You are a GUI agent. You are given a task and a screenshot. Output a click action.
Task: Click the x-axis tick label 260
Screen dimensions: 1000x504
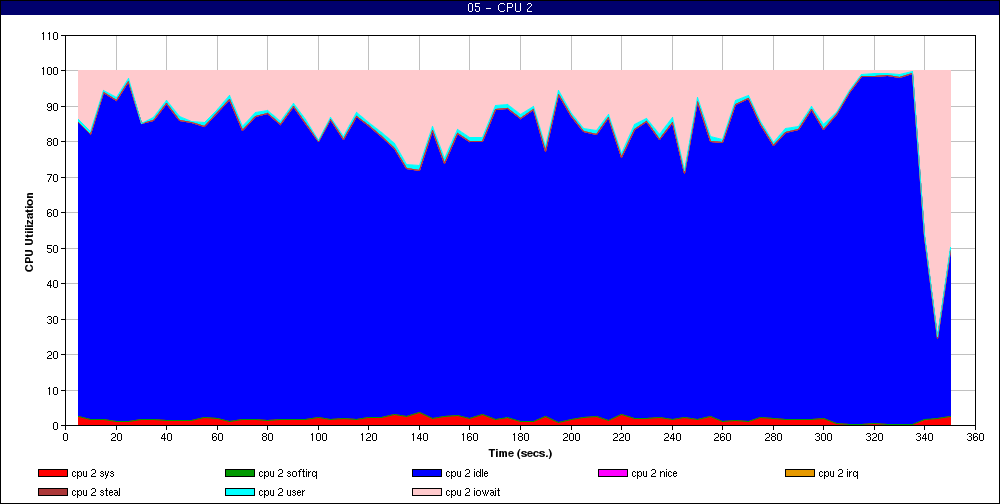(x=723, y=437)
